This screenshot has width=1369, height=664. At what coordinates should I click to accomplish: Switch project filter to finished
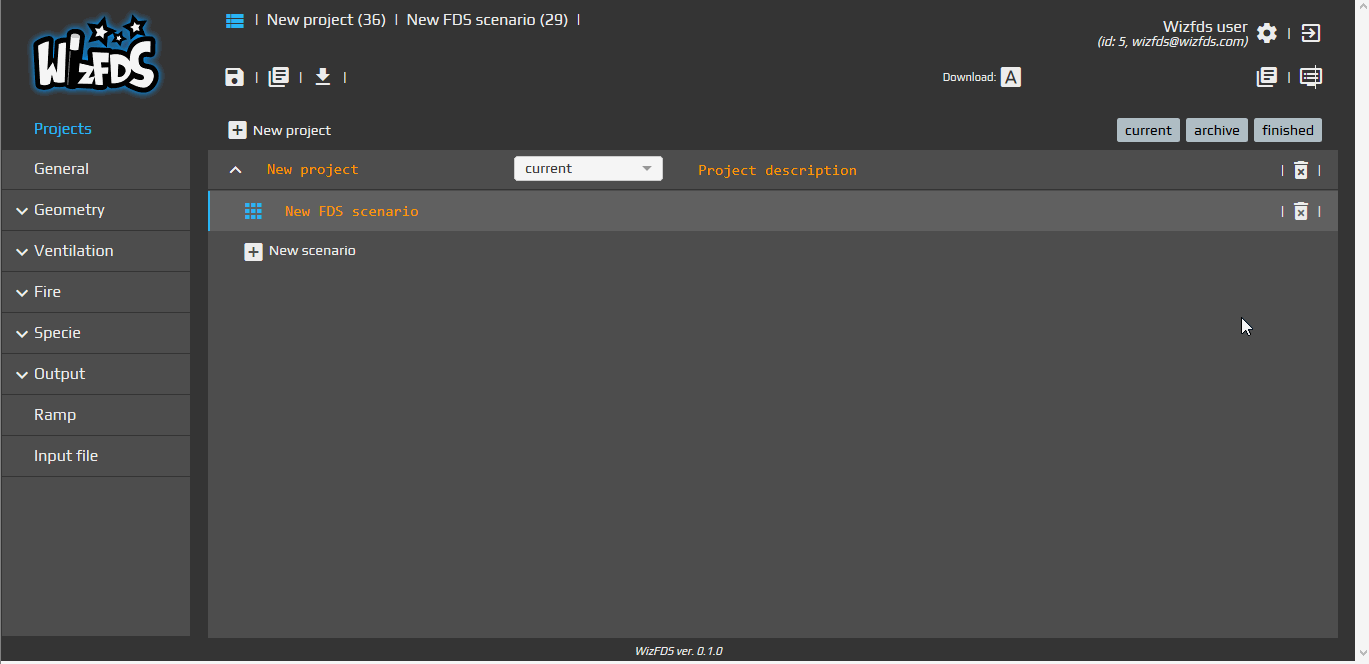[1287, 130]
